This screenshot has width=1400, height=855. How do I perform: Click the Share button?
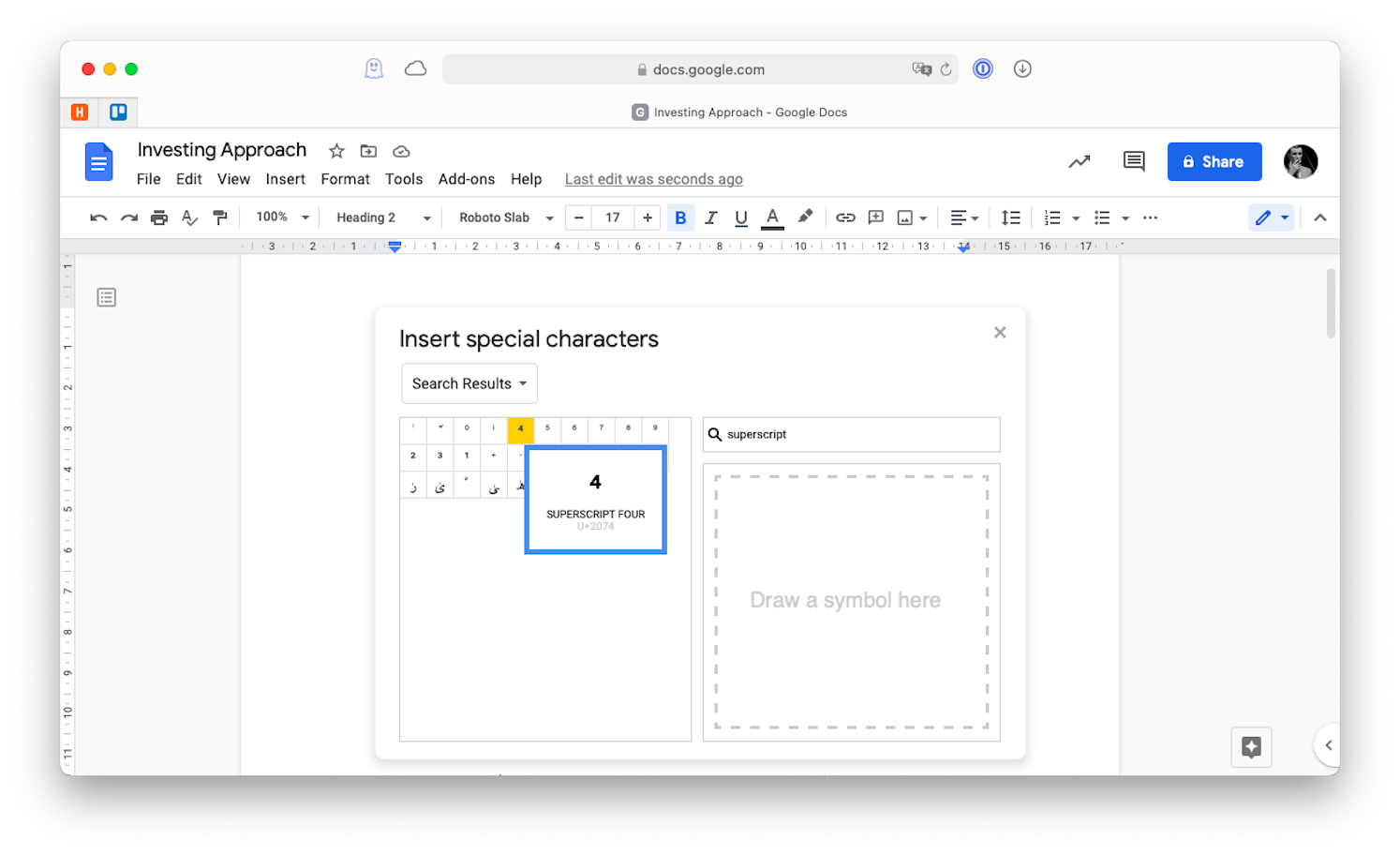pyautogui.click(x=1214, y=161)
